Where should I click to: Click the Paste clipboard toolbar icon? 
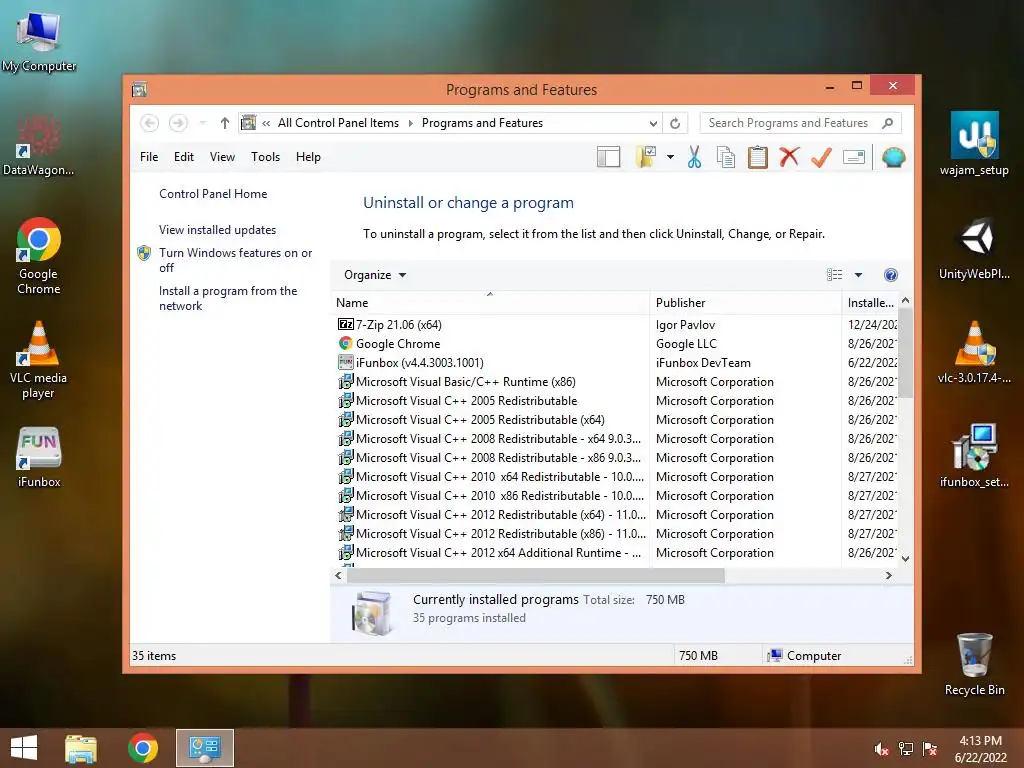pyautogui.click(x=758, y=157)
